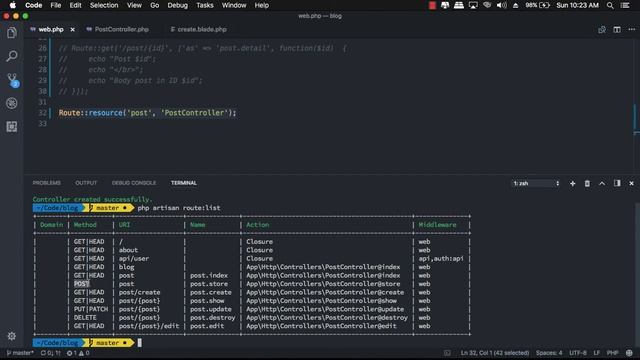
Task: Open Spotlight search in menu bar
Action: pyautogui.click(x=610, y=5)
